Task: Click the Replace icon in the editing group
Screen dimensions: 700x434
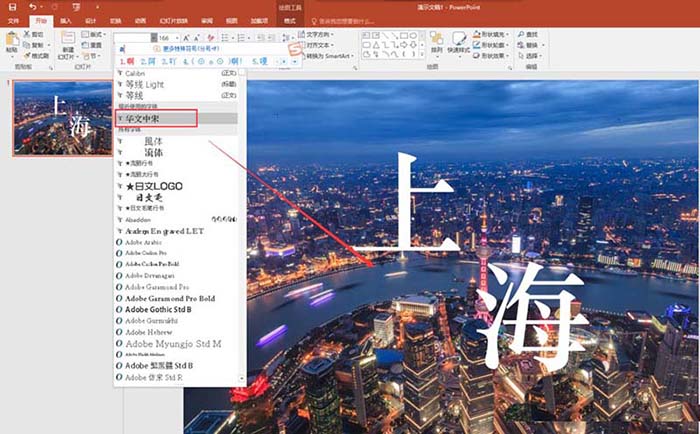Action: coord(521,45)
